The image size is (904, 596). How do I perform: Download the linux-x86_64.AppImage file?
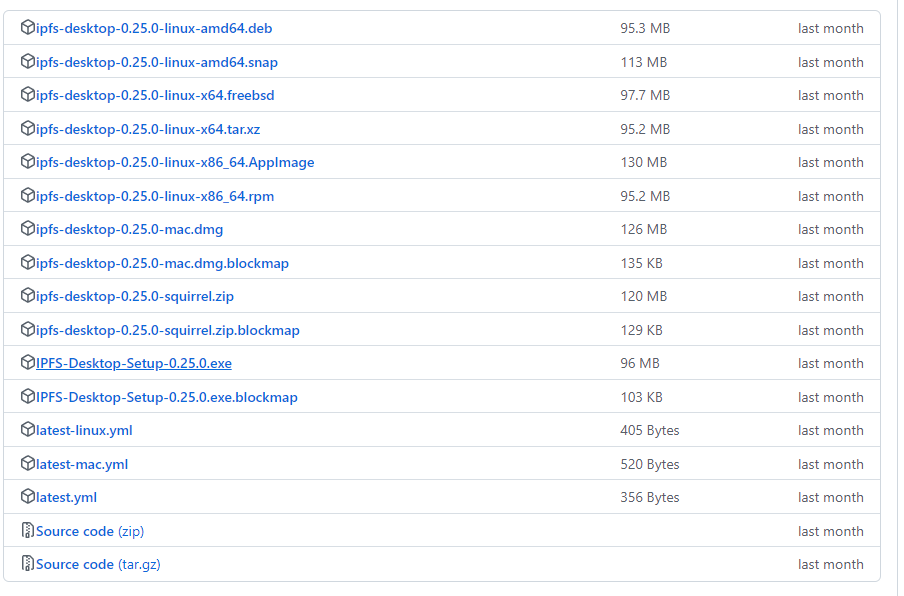pyautogui.click(x=175, y=162)
